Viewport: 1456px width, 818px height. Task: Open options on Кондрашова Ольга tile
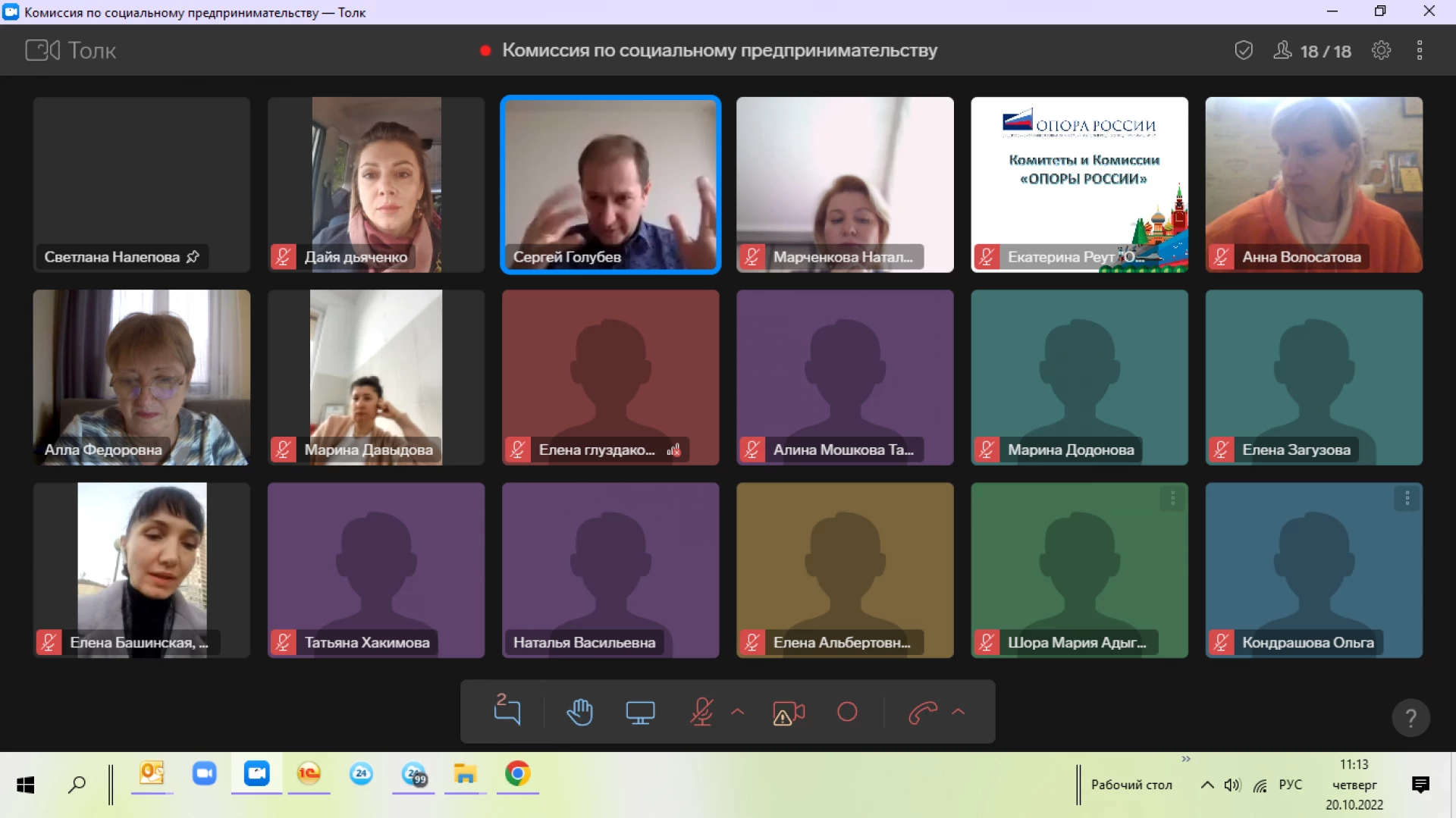click(1407, 498)
